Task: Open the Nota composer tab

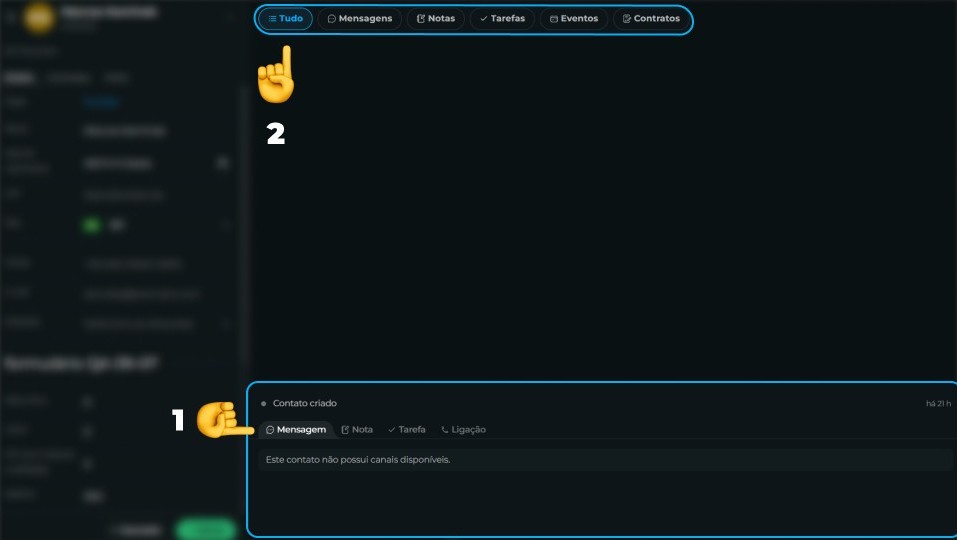Action: [x=357, y=430]
